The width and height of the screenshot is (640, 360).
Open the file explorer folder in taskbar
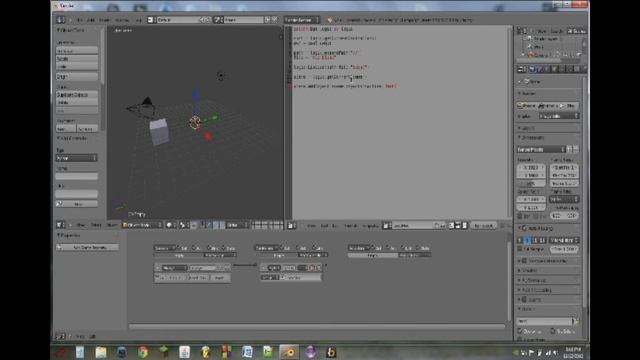coord(101,352)
